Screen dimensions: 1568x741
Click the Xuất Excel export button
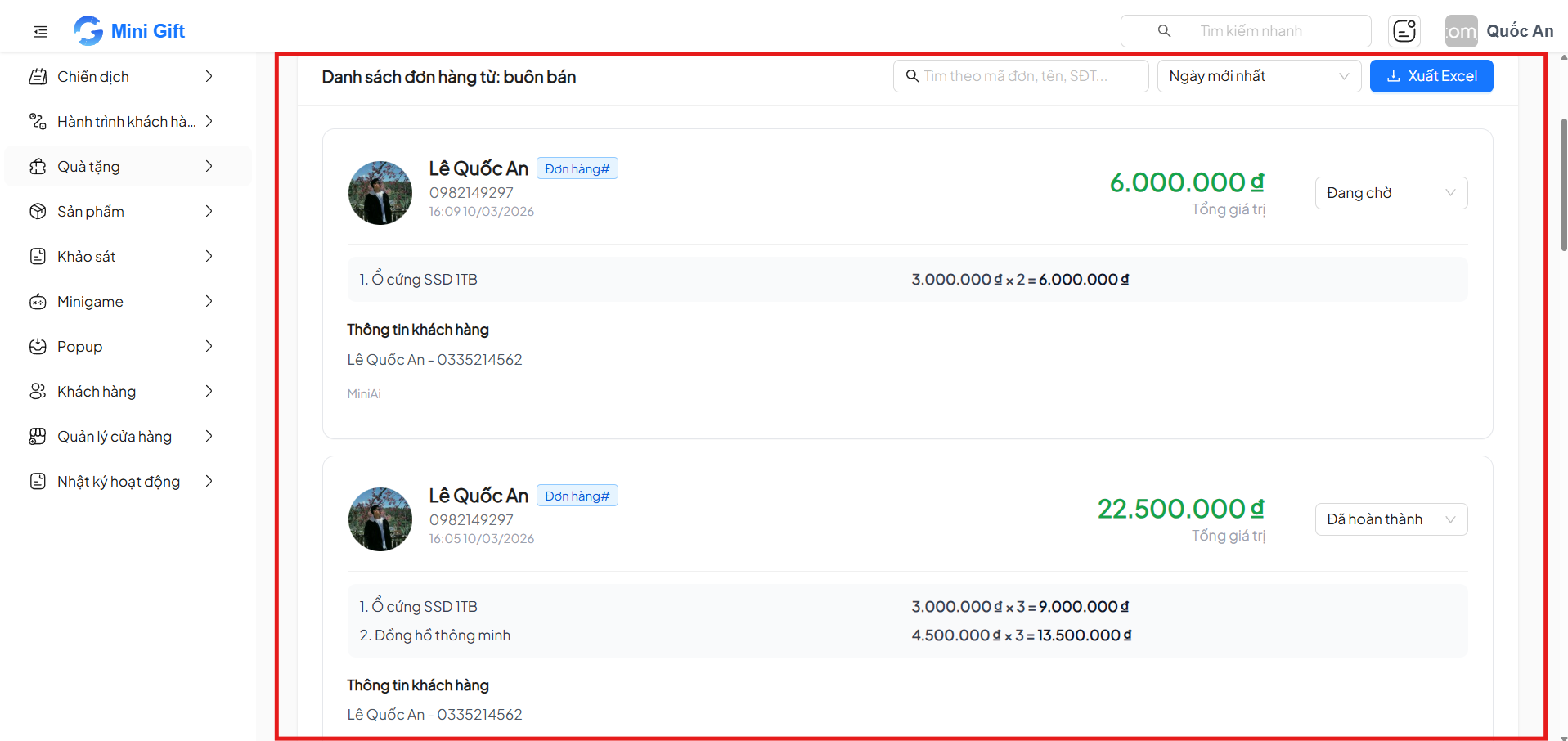coord(1431,76)
